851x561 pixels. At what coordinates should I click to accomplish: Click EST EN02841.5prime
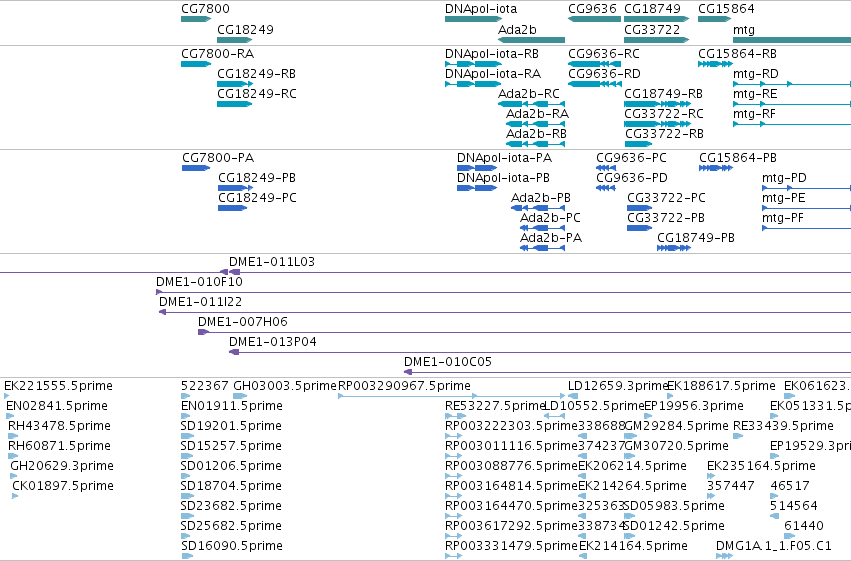click(10, 416)
